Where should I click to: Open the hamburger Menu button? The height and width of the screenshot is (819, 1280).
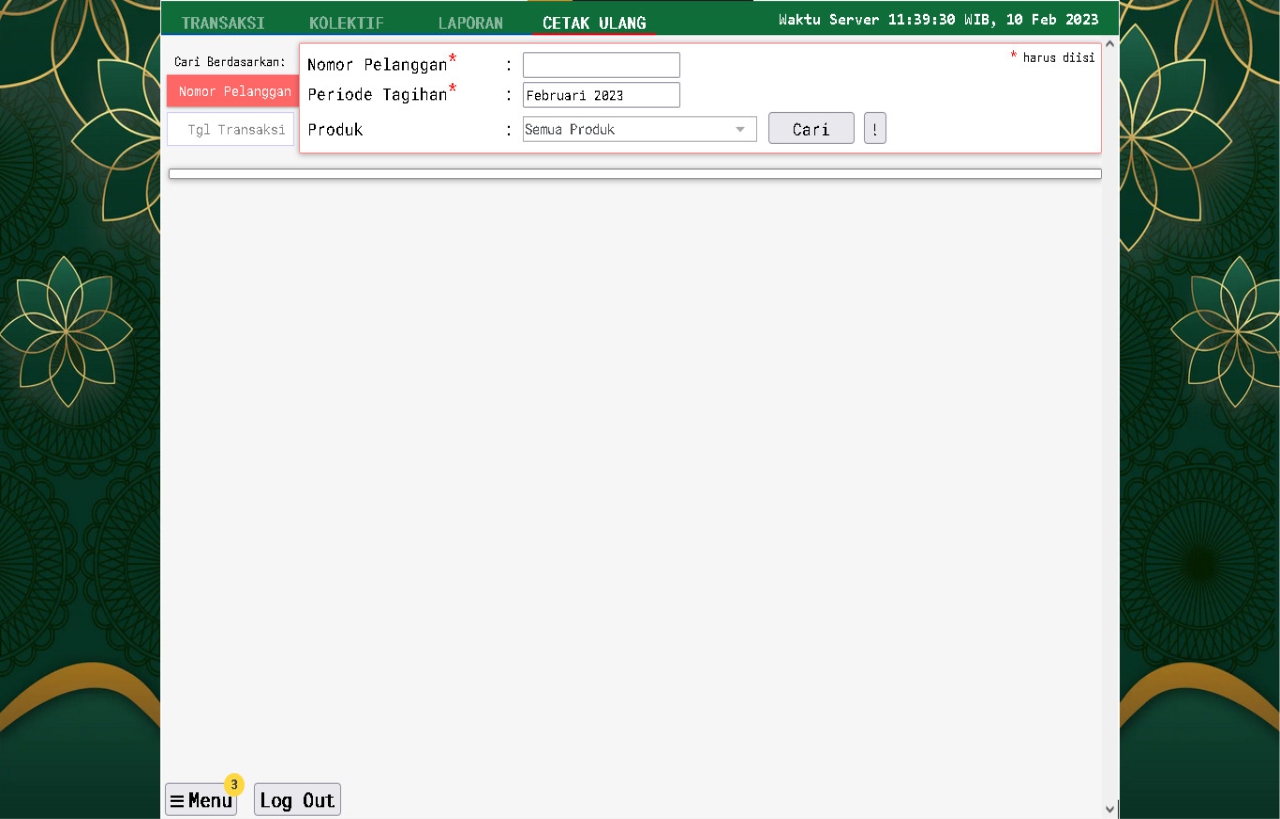point(201,800)
